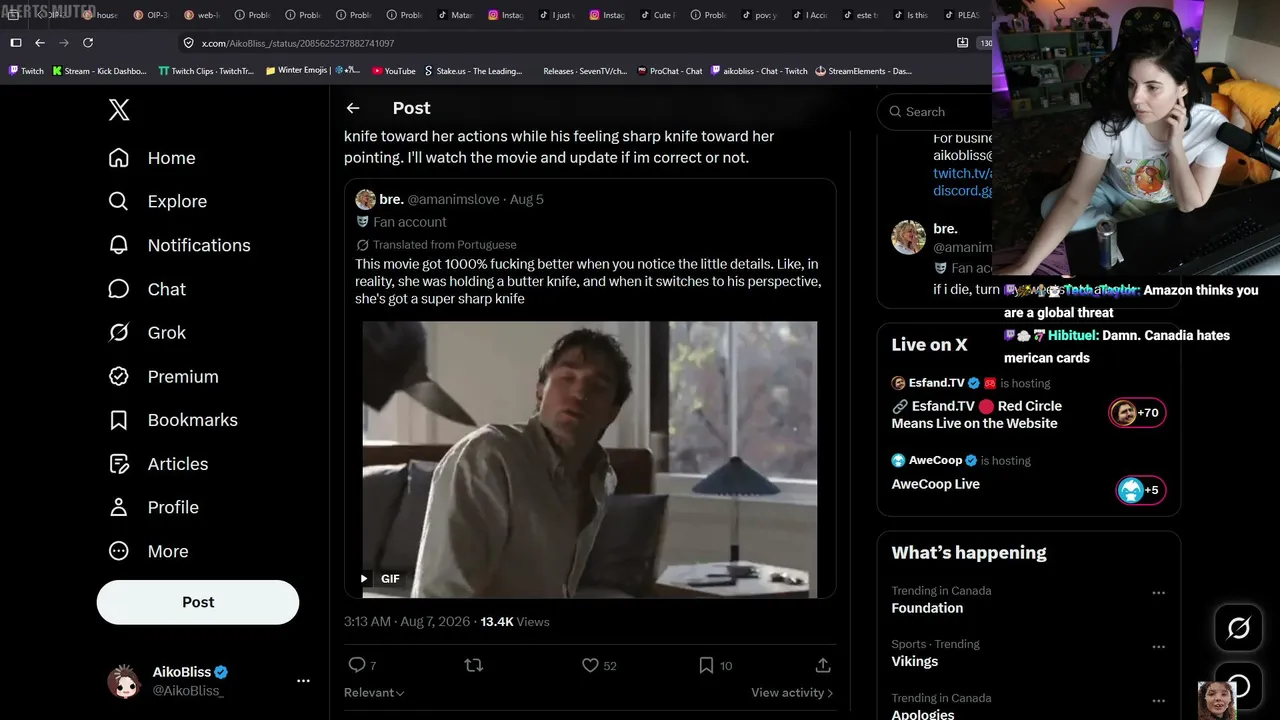Image resolution: width=1280 pixels, height=720 pixels.
Task: Open the StreamElements bookmark
Action: pos(864,71)
